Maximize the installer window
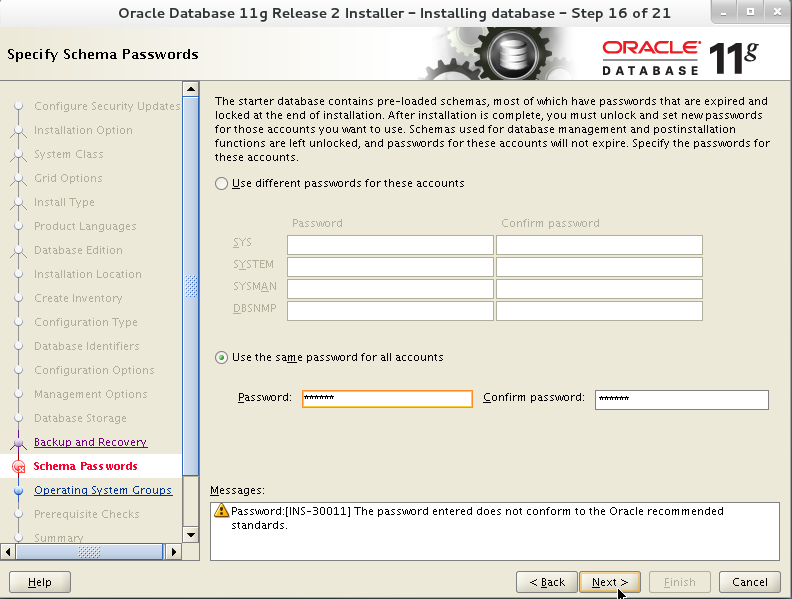Screen dimensions: 792x599 pyautogui.click(x=751, y=12)
